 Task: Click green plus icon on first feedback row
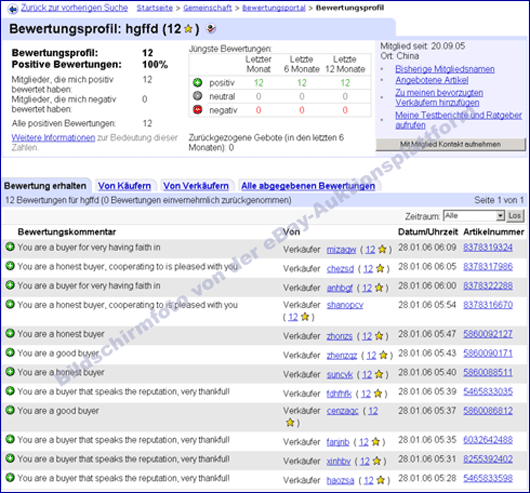click(10, 247)
